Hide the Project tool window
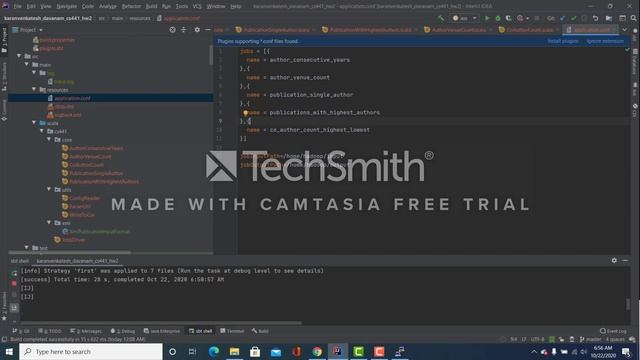This screenshot has width=640, height=360. [x=208, y=30]
